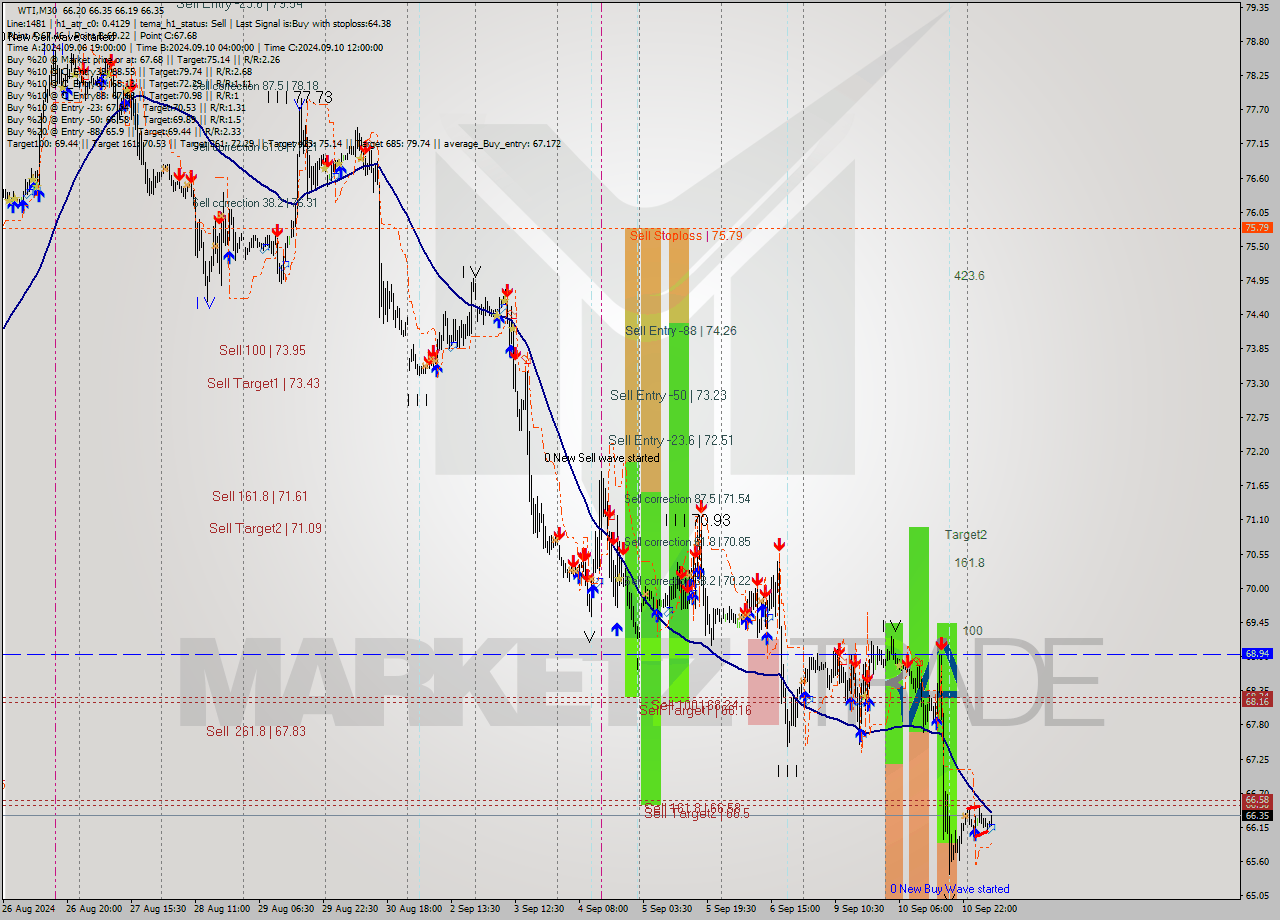The width and height of the screenshot is (1280, 920).
Task: Click 'average_Buy_entry: 67.172' info text
Action: click(x=502, y=144)
